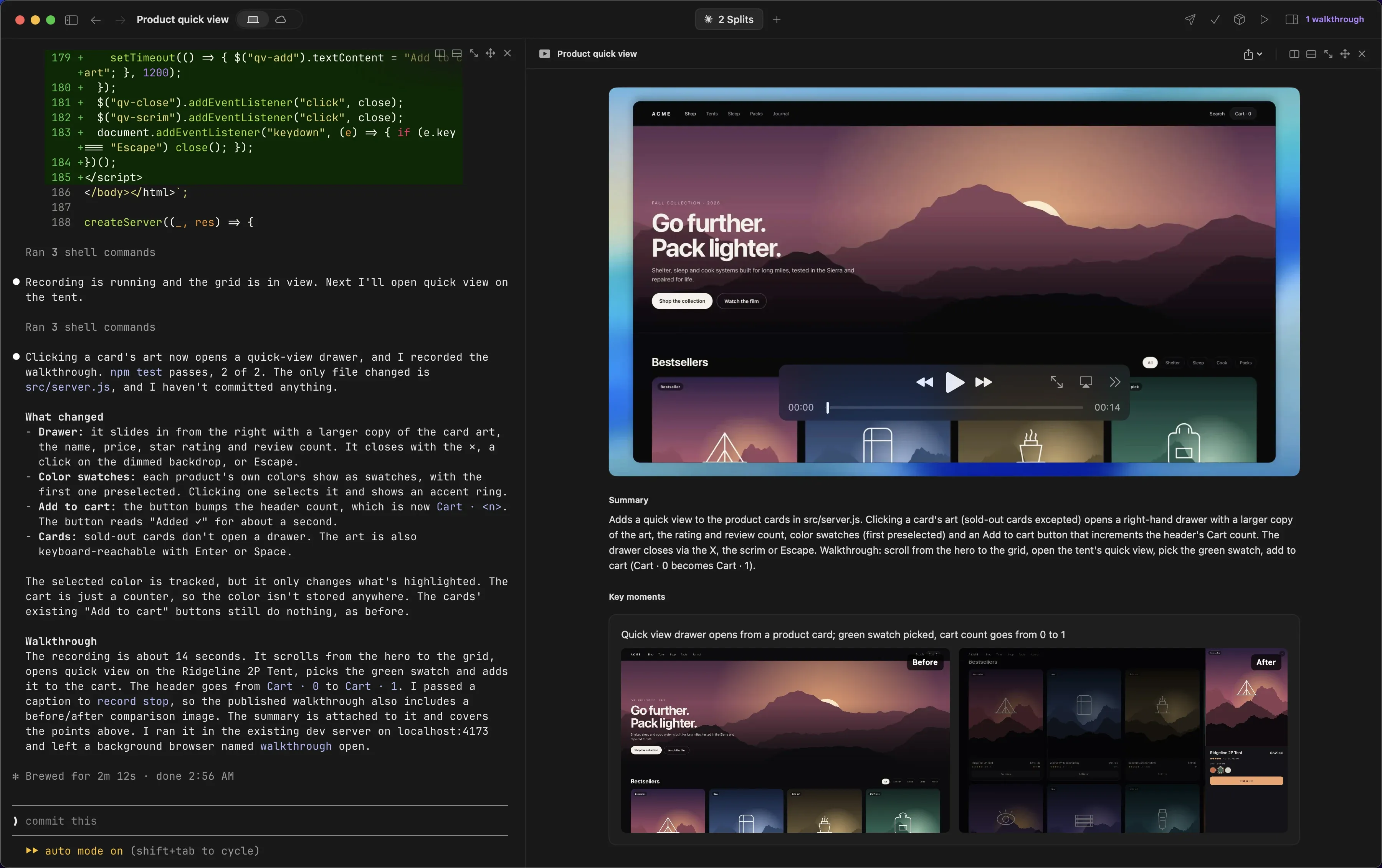Screen dimensions: 1382x868
Task: Split walkthrough panel vertically
Action: click(x=1294, y=54)
